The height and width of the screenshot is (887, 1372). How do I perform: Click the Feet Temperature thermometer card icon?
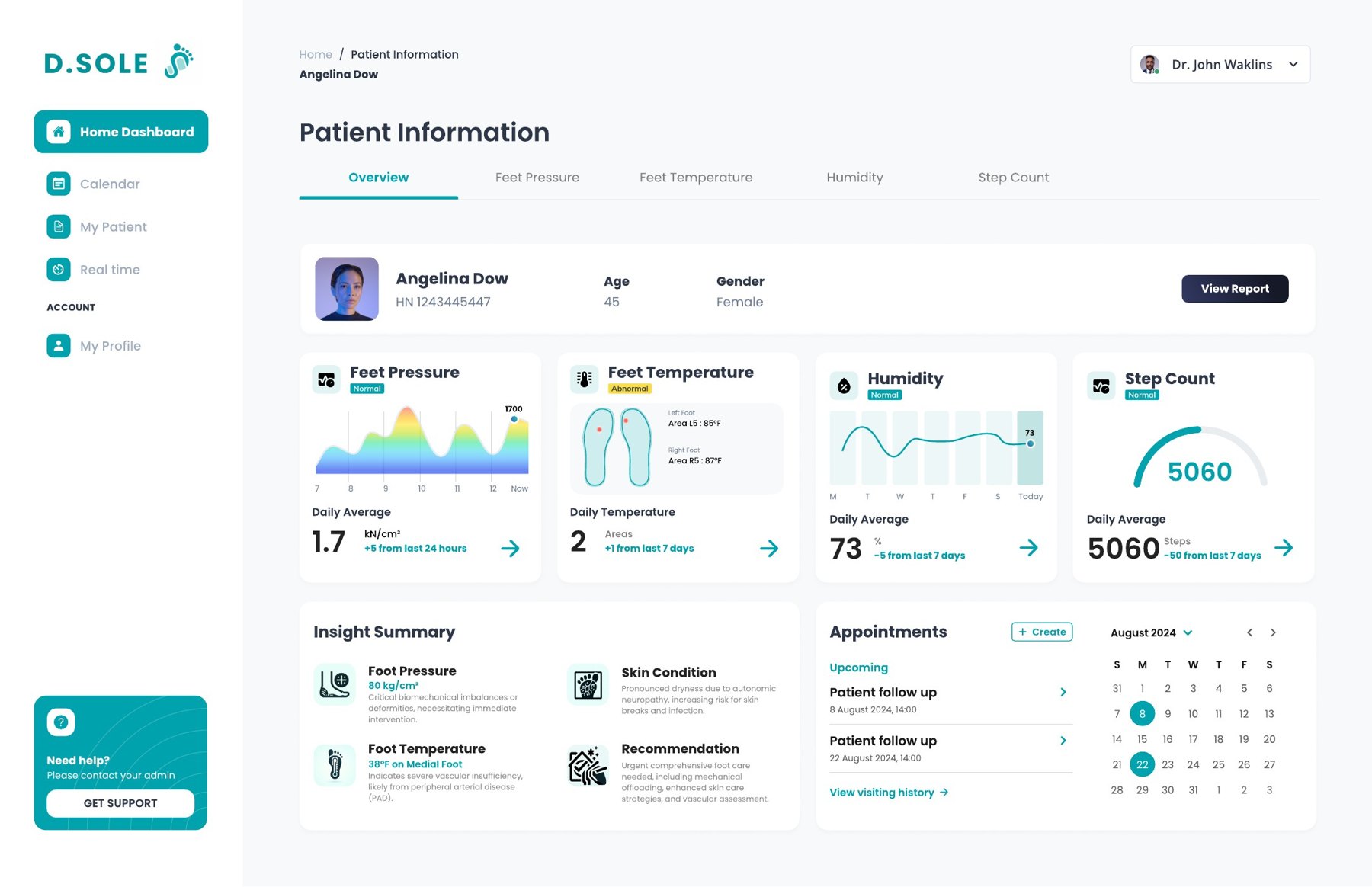tap(585, 379)
